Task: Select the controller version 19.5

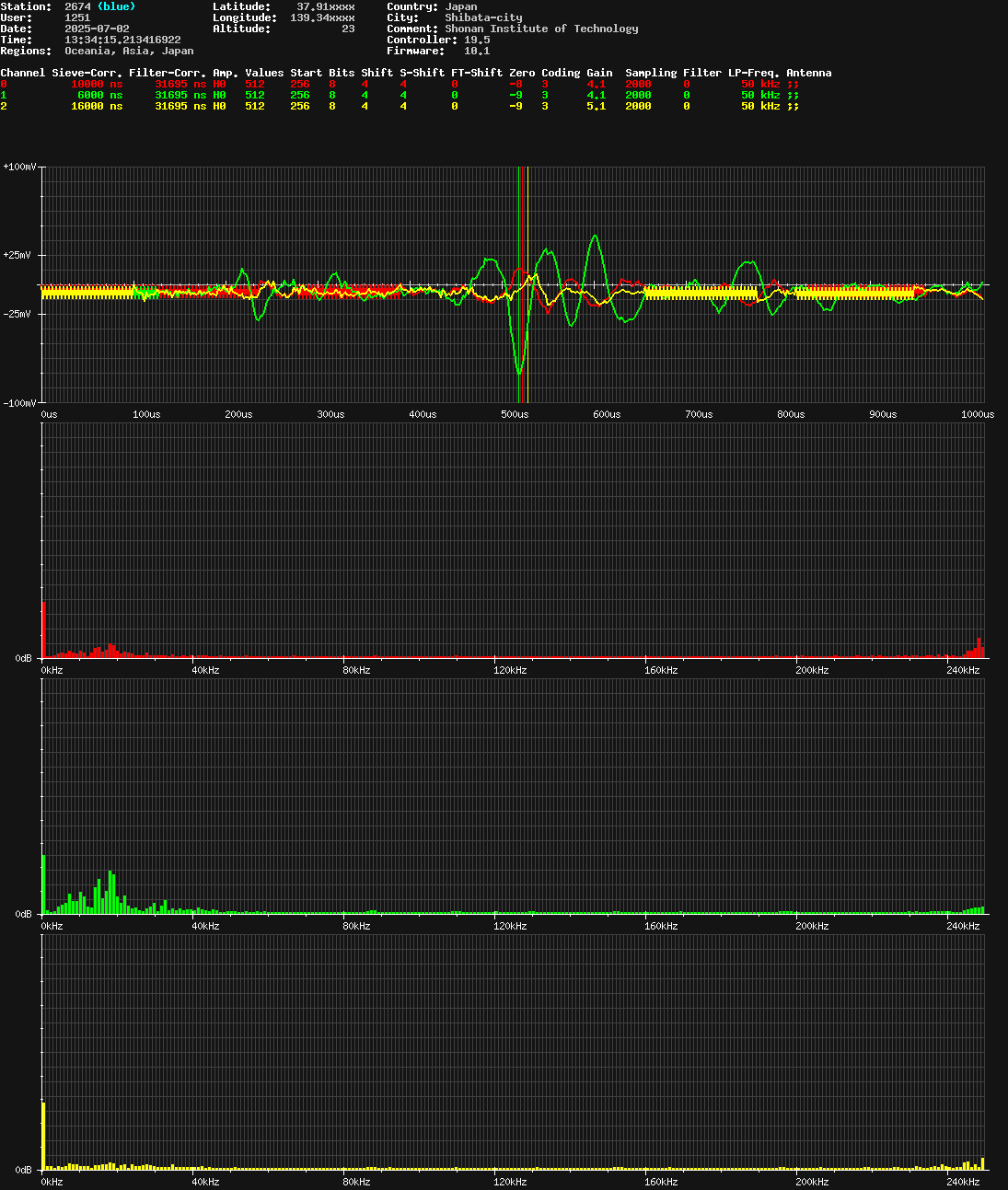Action: coord(477,40)
